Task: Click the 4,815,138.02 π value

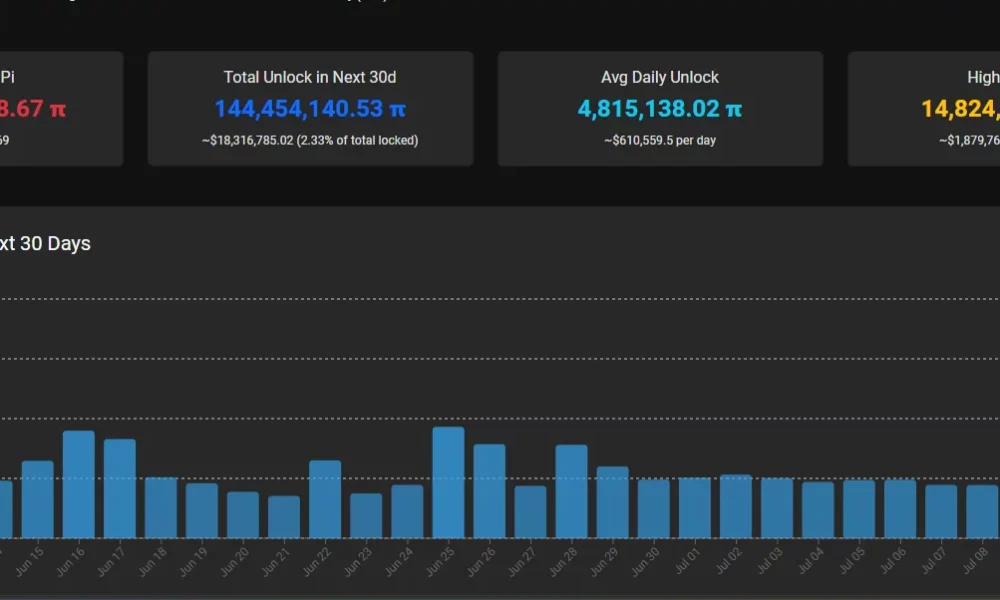Action: click(660, 109)
